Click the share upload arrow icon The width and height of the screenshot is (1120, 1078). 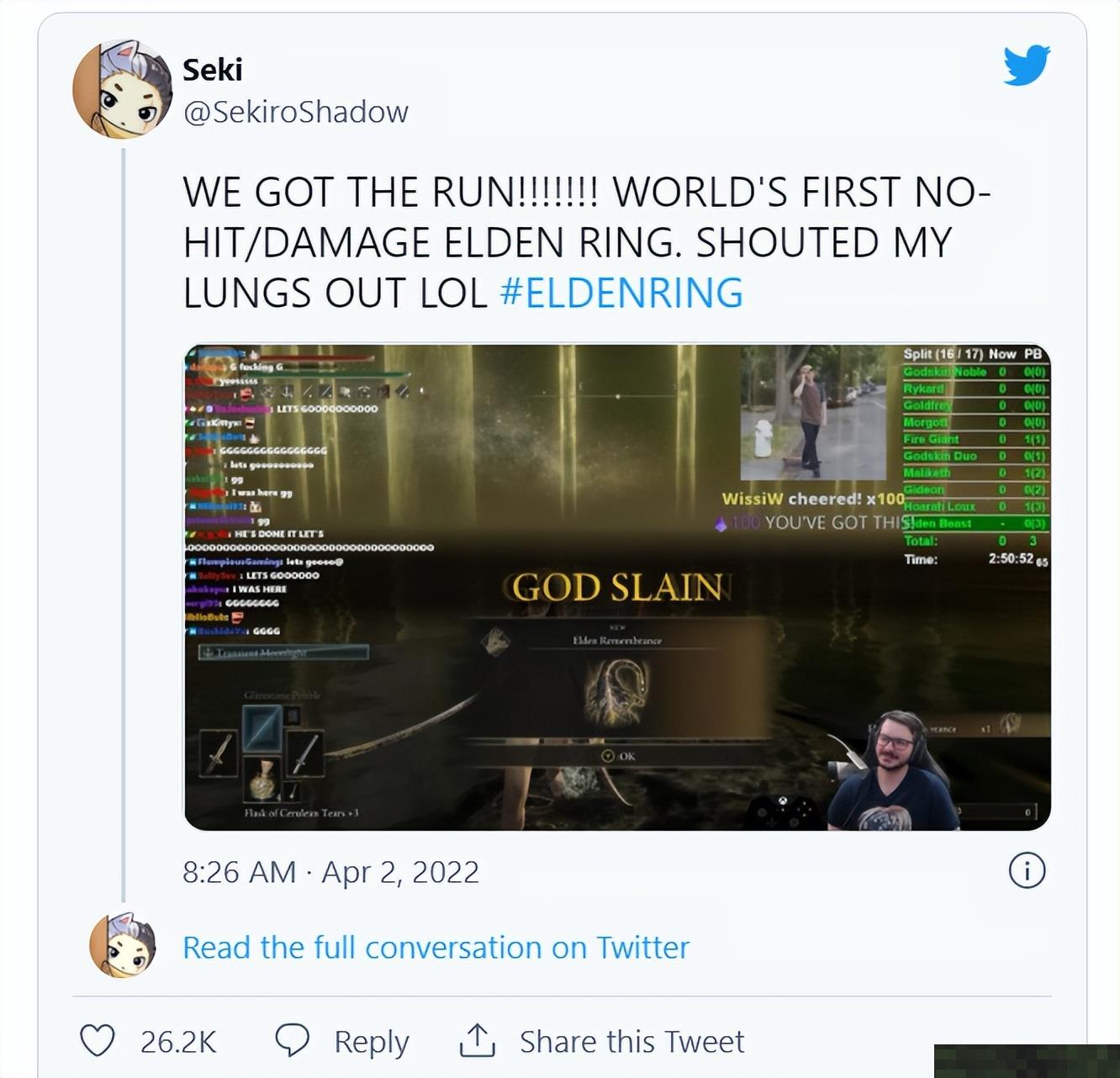click(477, 1040)
